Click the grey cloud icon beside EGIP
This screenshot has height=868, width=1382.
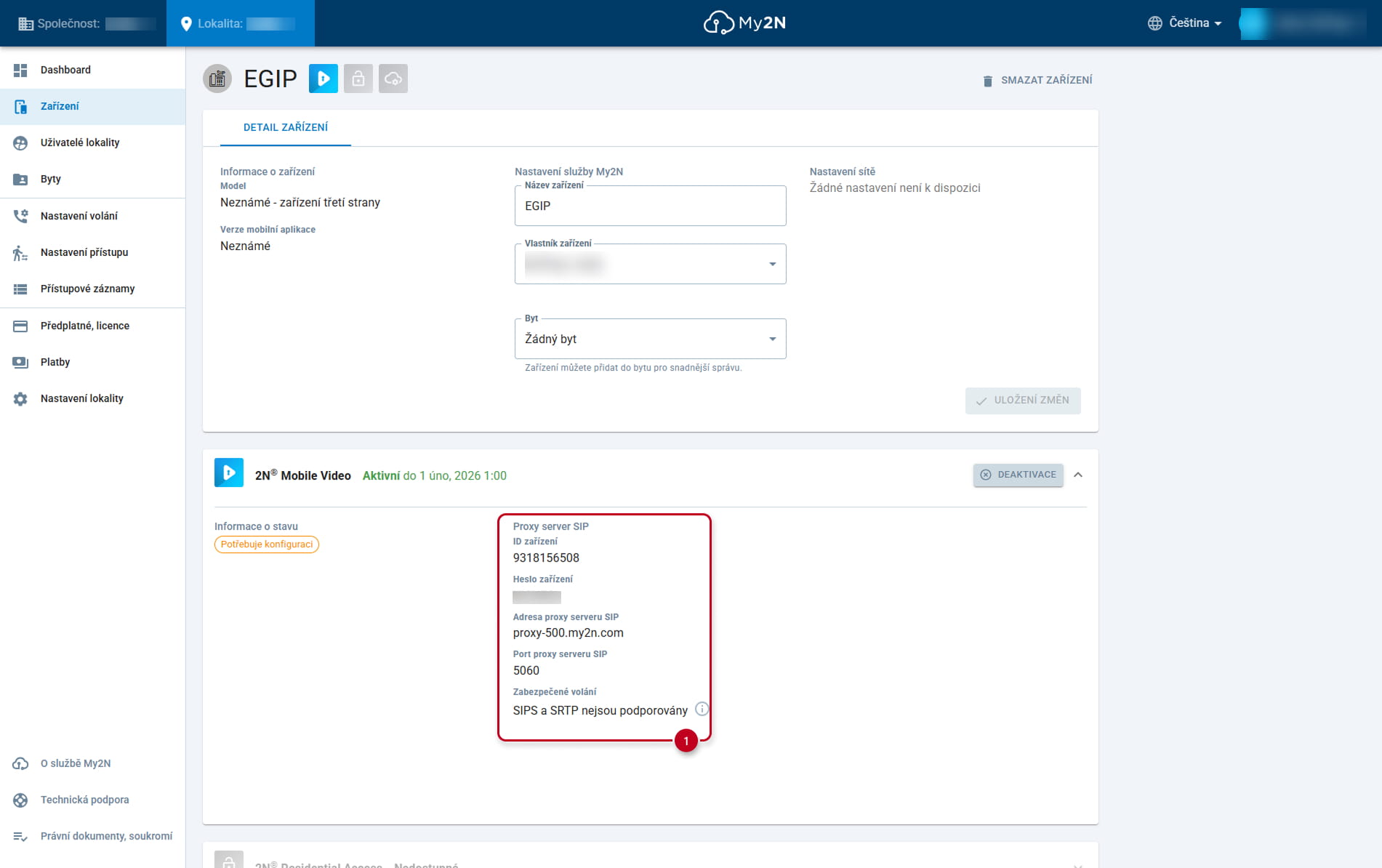(393, 79)
